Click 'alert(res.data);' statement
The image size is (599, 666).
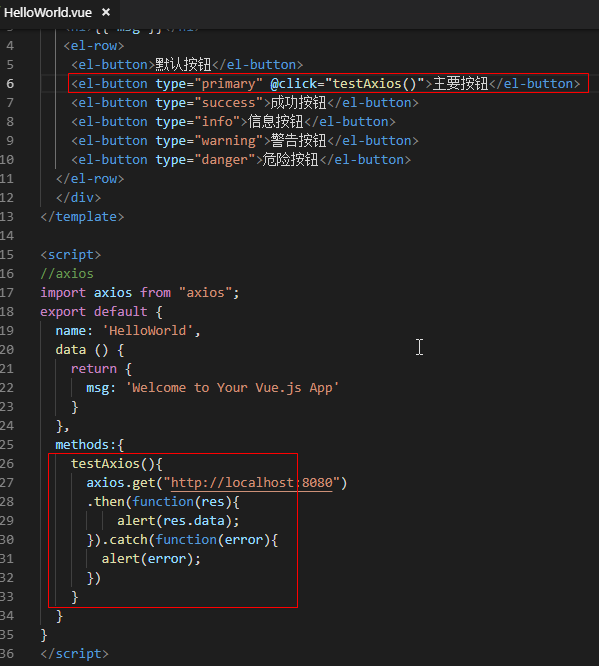click(178, 521)
